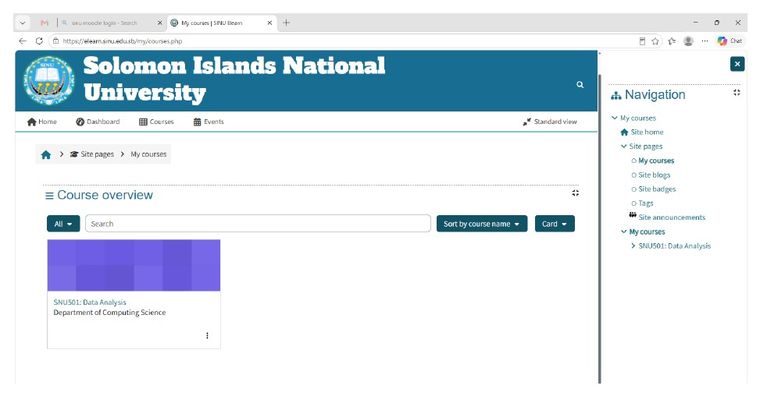Open a new browser tab

tap(286, 23)
